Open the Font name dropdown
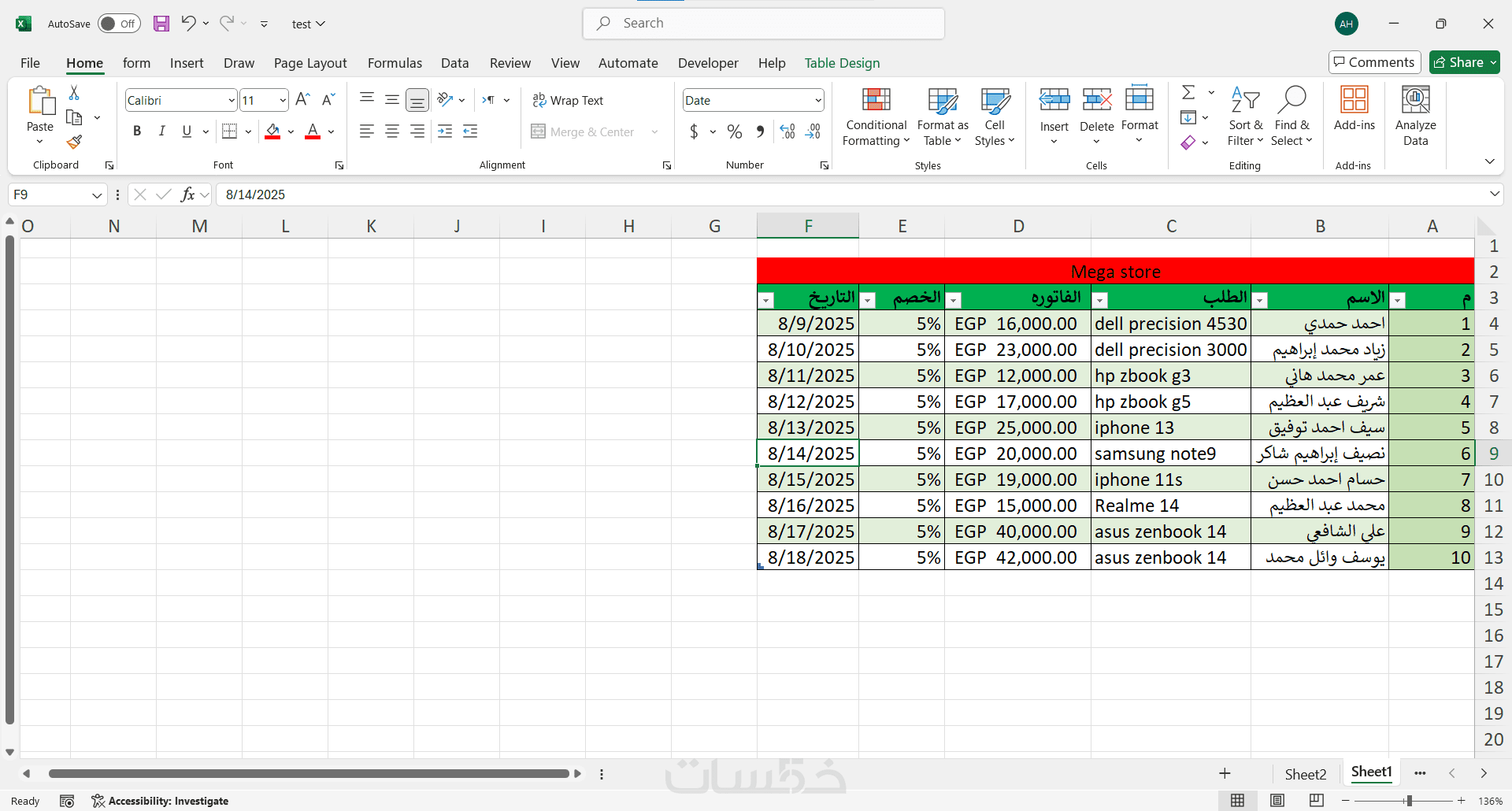The width and height of the screenshot is (1512, 811). tap(232, 100)
